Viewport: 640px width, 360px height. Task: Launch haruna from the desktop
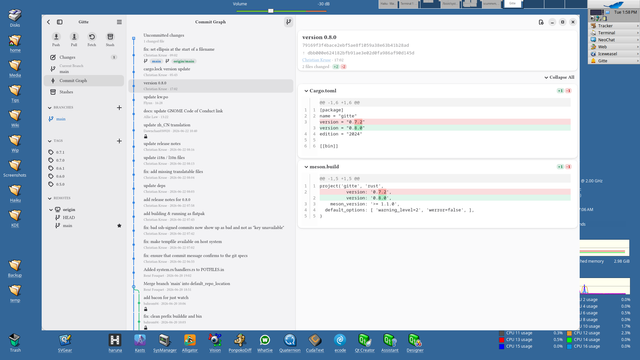[115, 342]
